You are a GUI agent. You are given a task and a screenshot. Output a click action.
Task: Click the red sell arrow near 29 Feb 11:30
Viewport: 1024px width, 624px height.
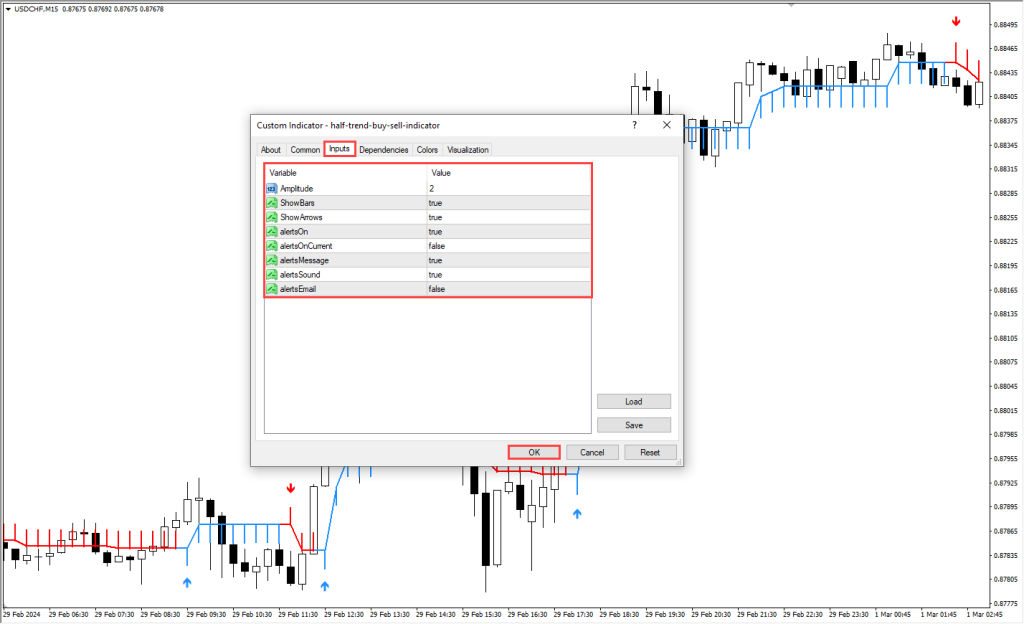pos(291,488)
